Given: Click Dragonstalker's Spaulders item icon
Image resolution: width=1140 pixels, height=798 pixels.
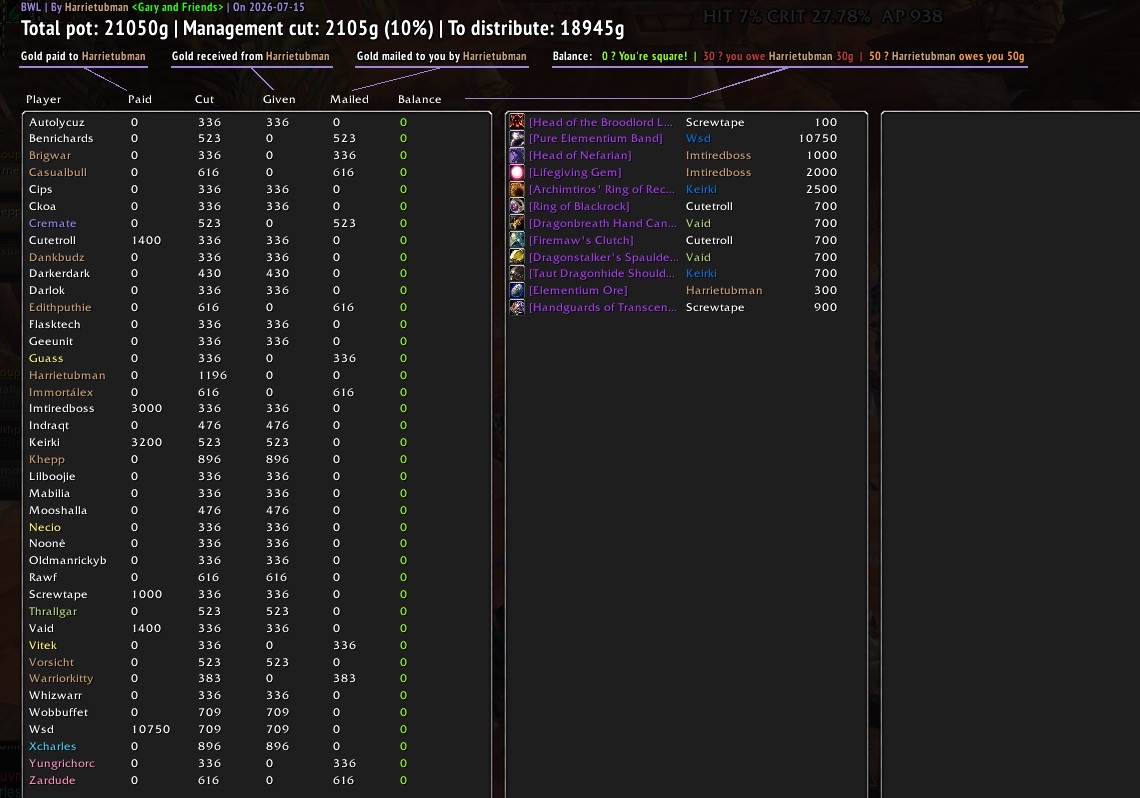Looking at the screenshot, I should point(517,257).
